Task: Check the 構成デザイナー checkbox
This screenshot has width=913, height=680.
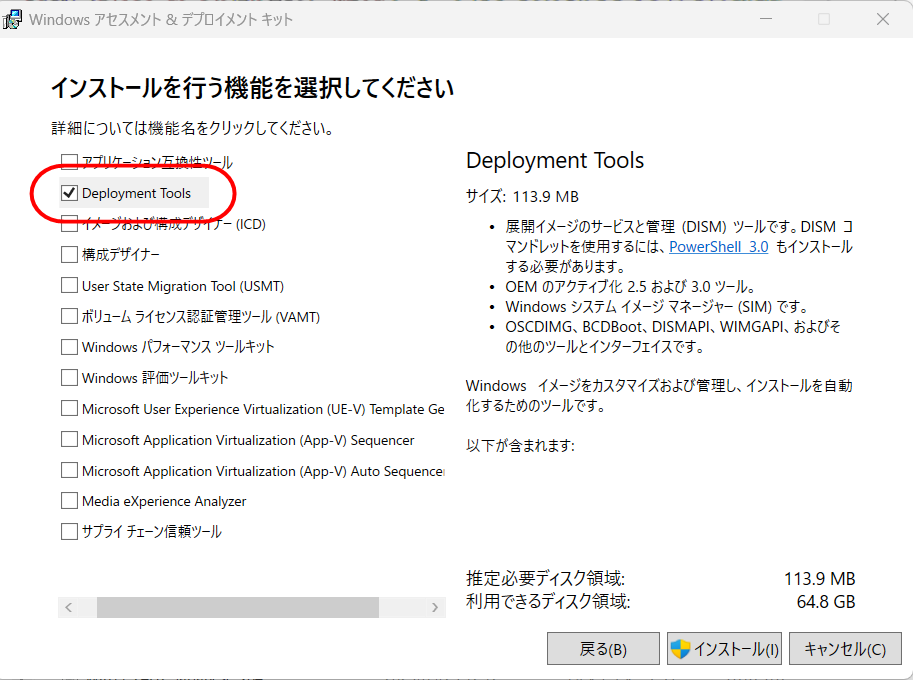Action: coord(69,255)
